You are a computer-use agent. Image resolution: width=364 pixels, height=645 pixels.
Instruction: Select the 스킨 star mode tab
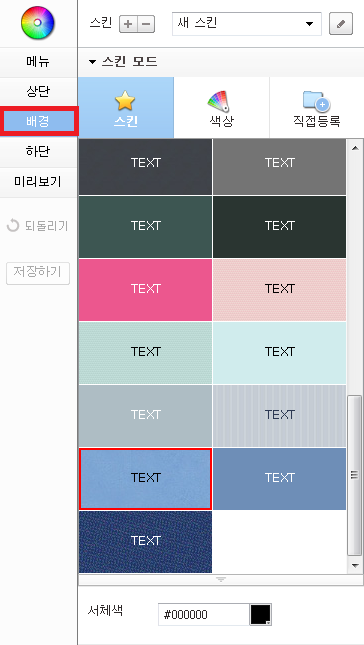pos(126,108)
